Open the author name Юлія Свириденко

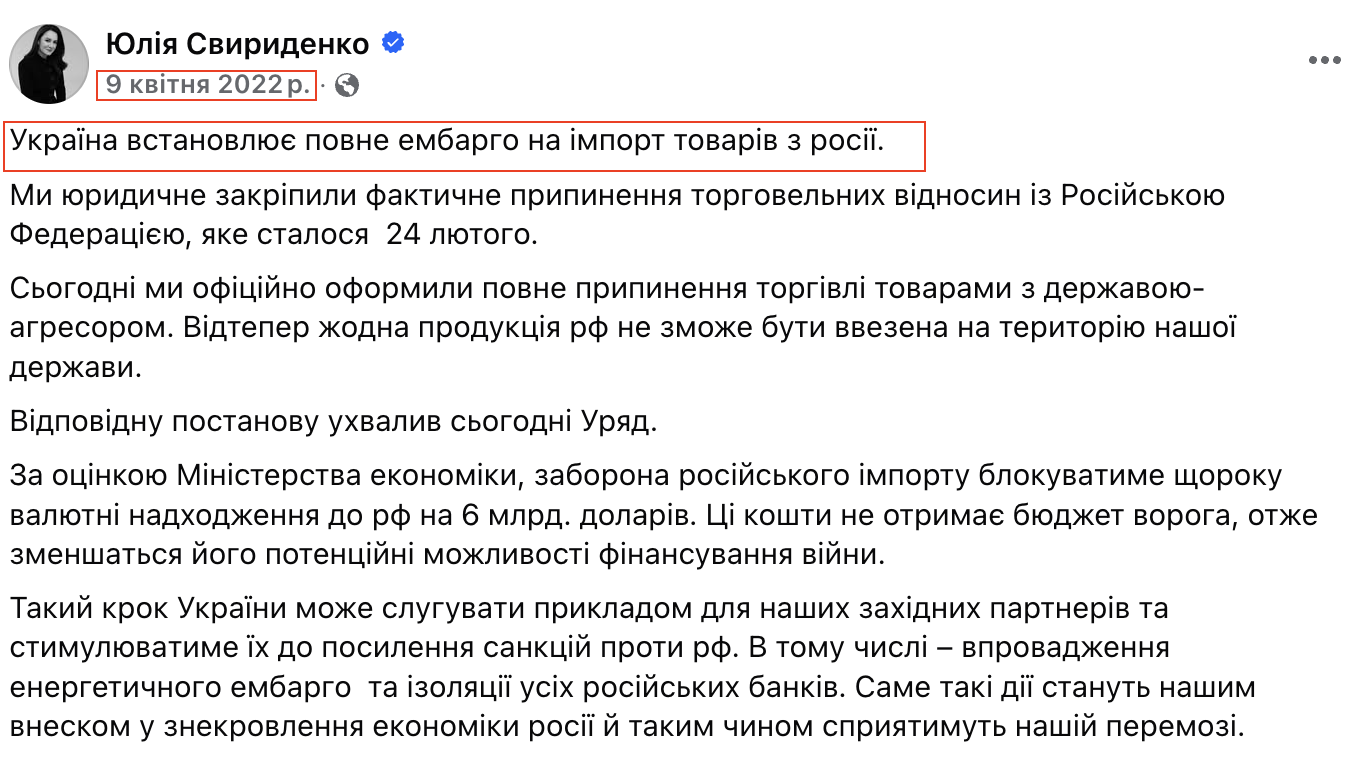237,43
